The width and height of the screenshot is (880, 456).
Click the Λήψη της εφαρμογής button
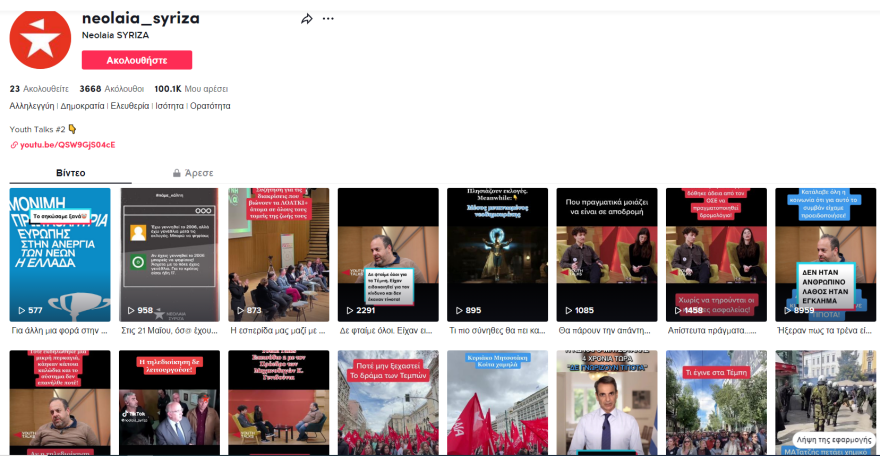832,439
